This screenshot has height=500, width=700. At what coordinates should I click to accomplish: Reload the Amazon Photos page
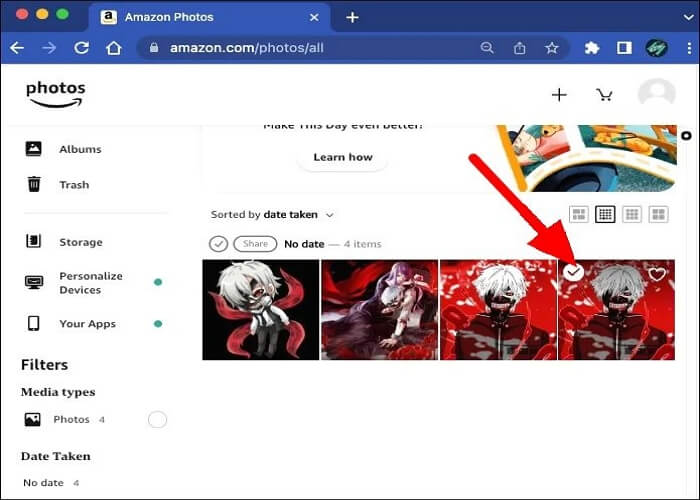click(81, 47)
